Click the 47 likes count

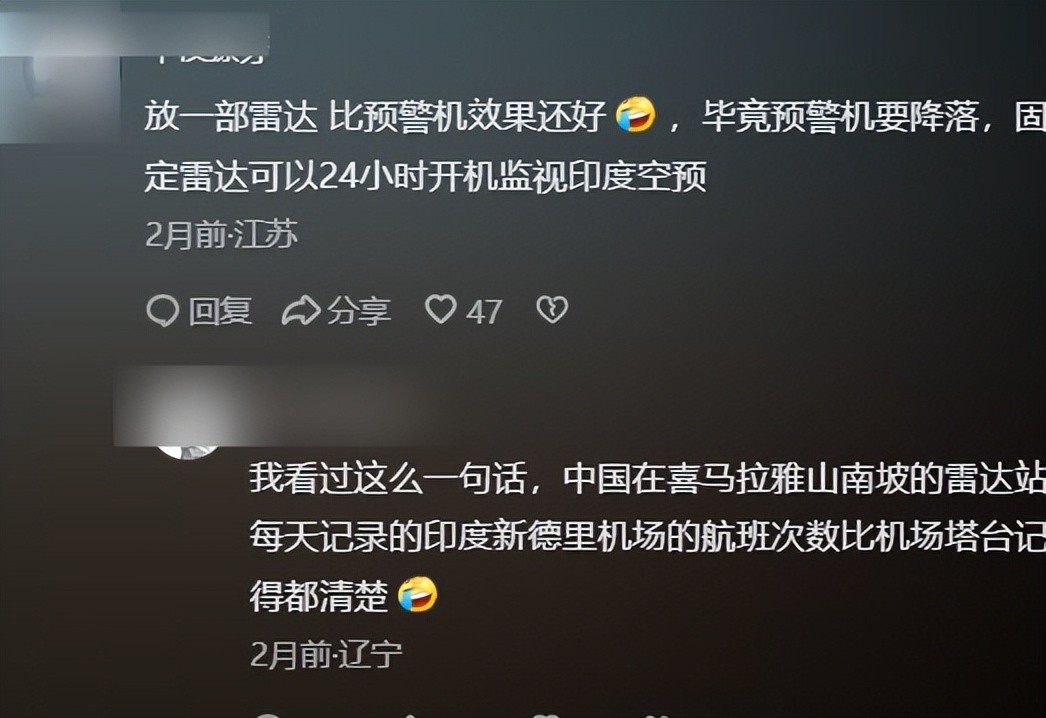pos(484,312)
